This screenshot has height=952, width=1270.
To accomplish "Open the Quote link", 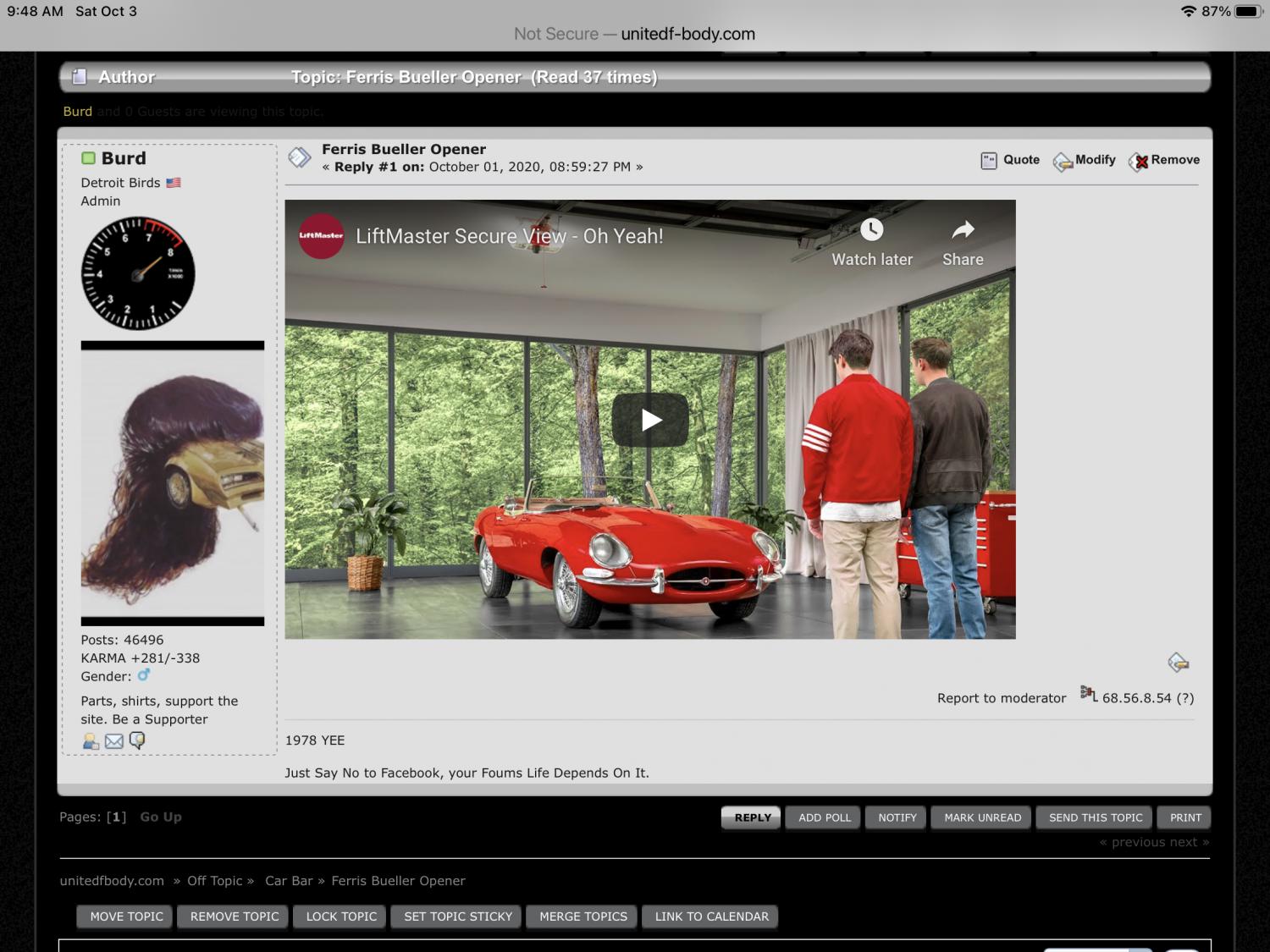I will pos(1021,160).
